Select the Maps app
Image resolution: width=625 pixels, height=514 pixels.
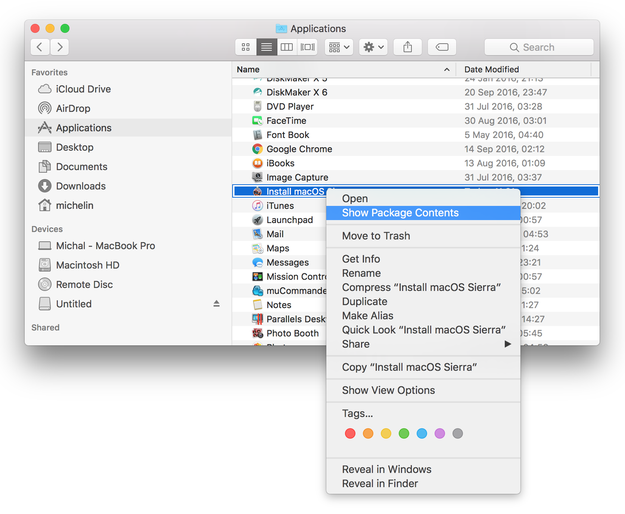(x=279, y=248)
